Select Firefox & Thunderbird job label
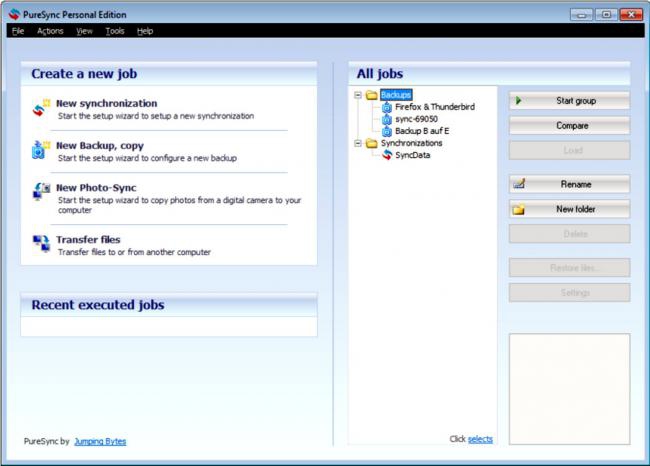 435,107
